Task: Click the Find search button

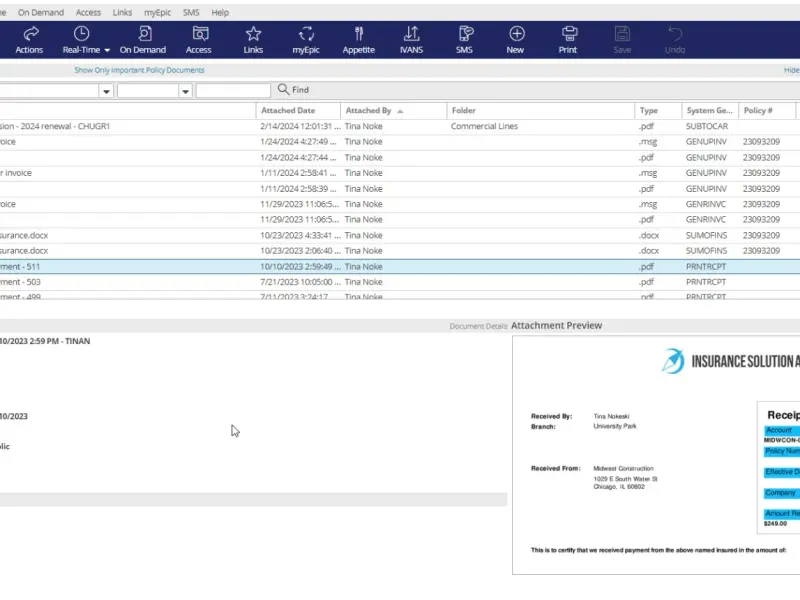Action: click(293, 90)
